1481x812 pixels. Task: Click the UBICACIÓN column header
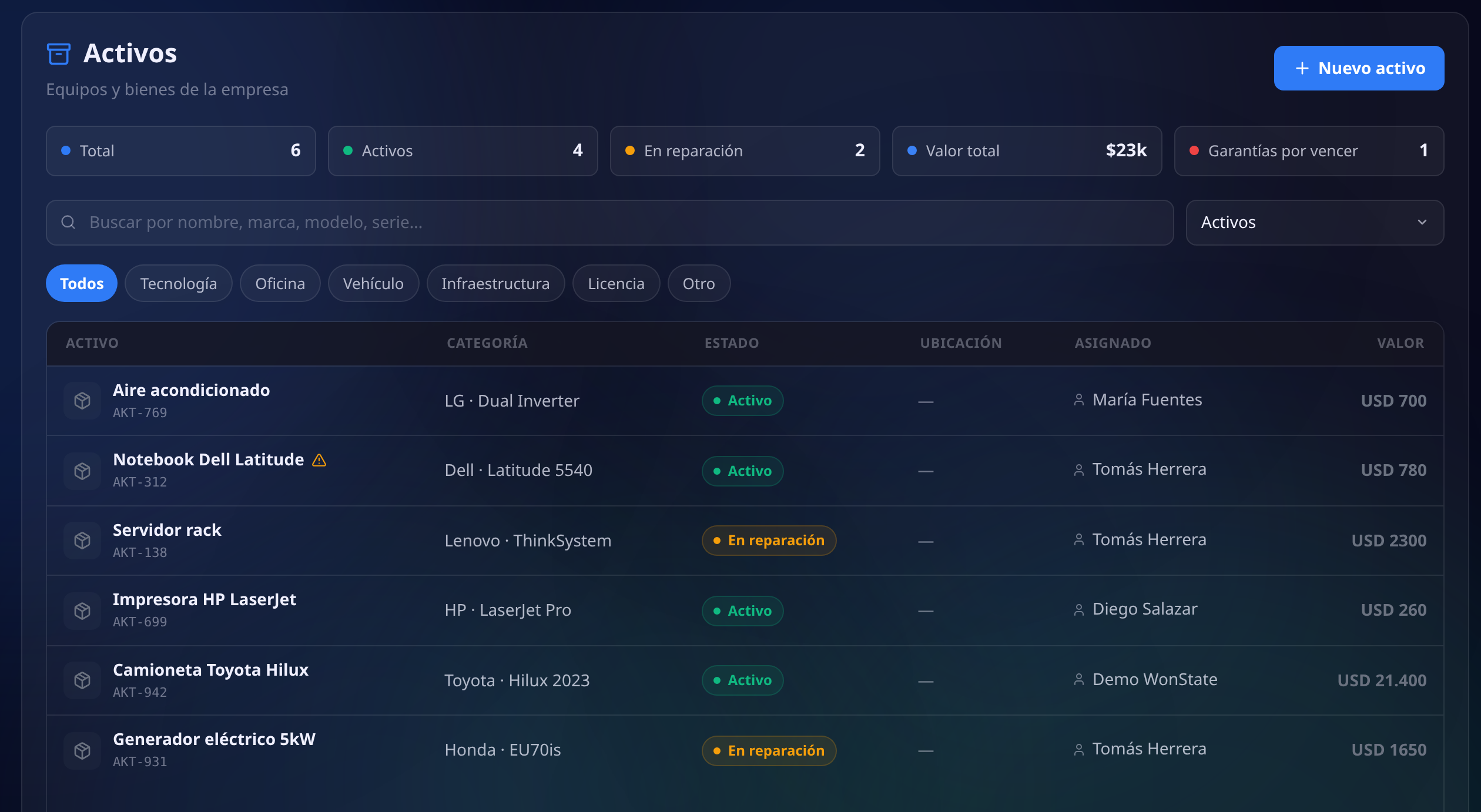(x=961, y=343)
